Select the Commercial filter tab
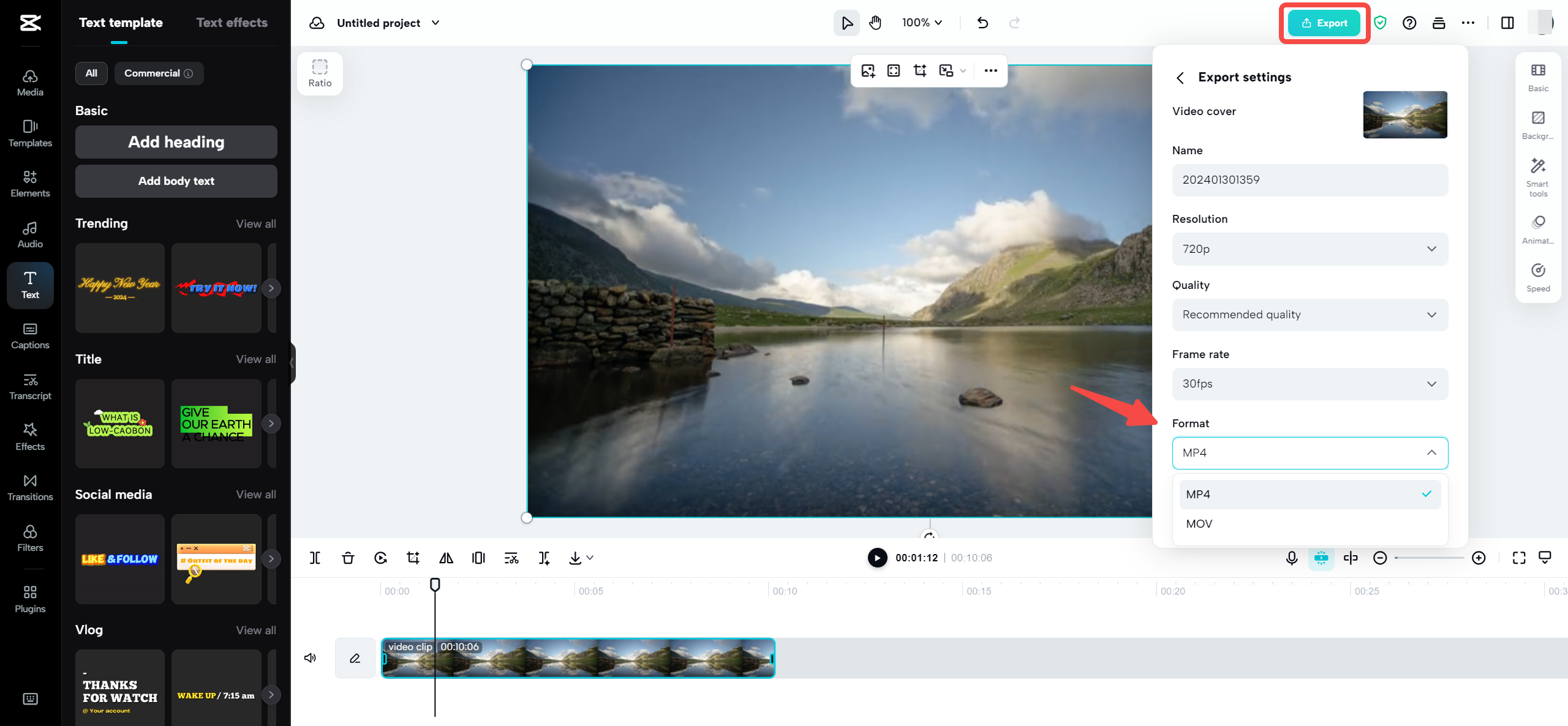The width and height of the screenshot is (1568, 726). click(x=158, y=73)
